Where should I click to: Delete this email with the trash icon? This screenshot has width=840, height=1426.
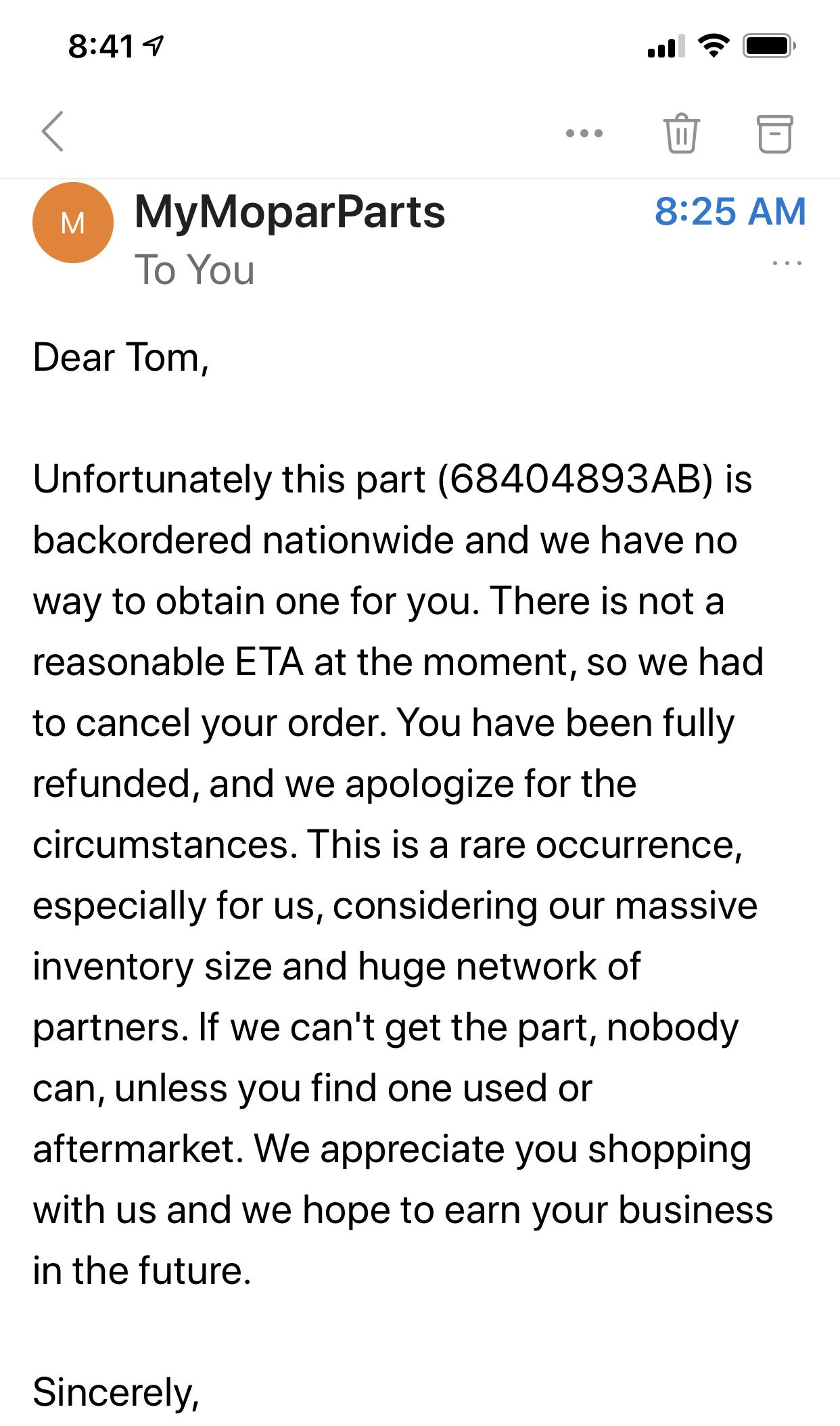click(x=682, y=133)
